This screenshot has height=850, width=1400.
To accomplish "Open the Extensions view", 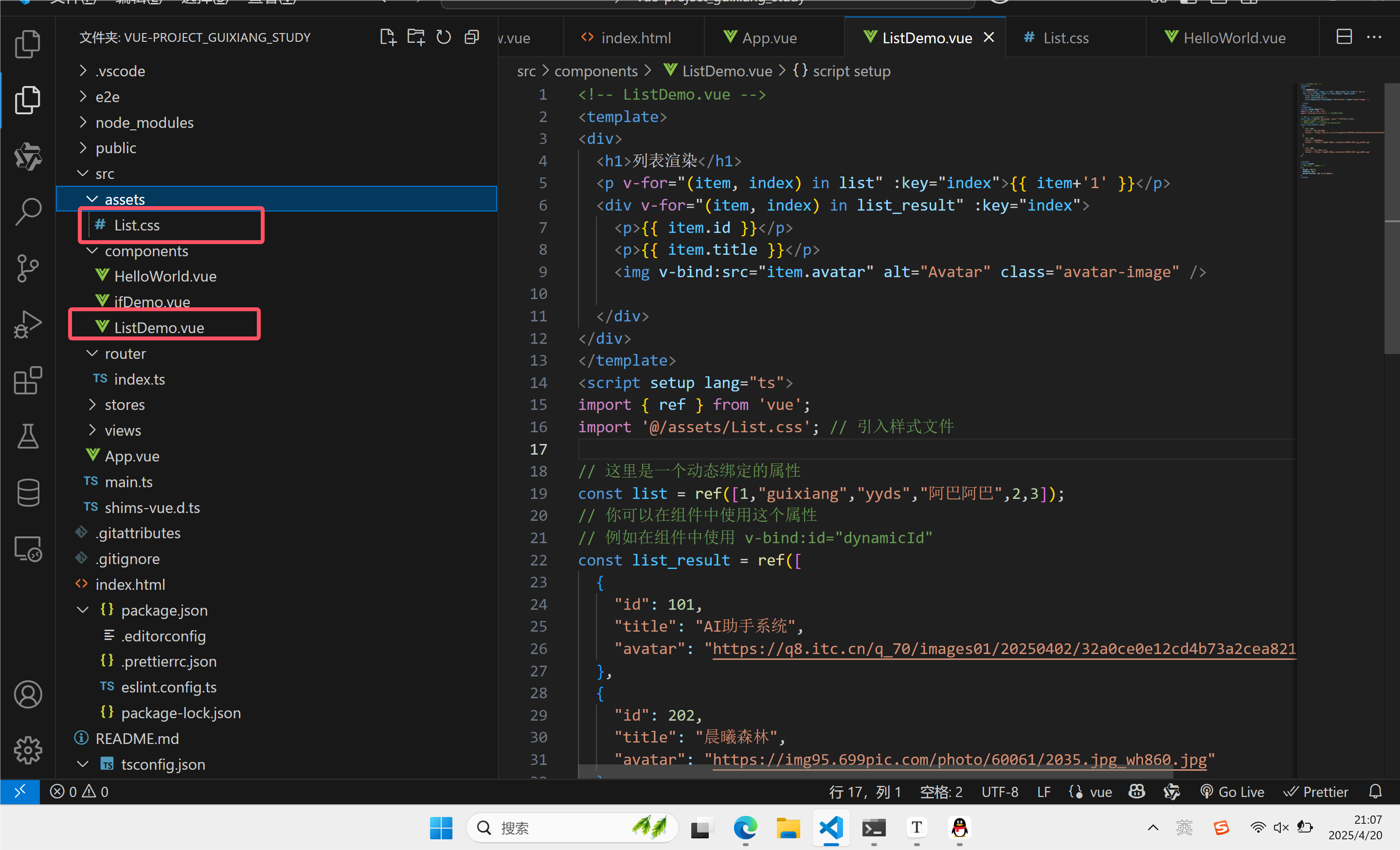I will pos(27,380).
